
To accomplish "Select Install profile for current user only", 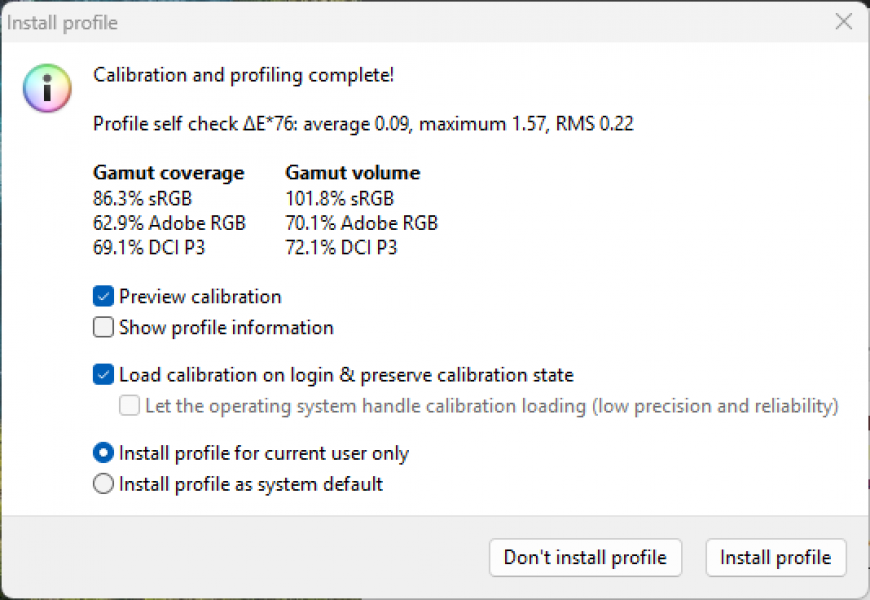I will coord(103,453).
